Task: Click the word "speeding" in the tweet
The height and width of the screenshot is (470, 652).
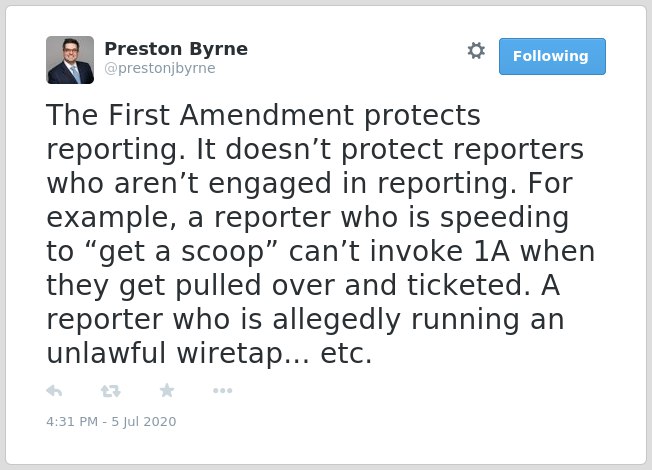Action: 504,218
